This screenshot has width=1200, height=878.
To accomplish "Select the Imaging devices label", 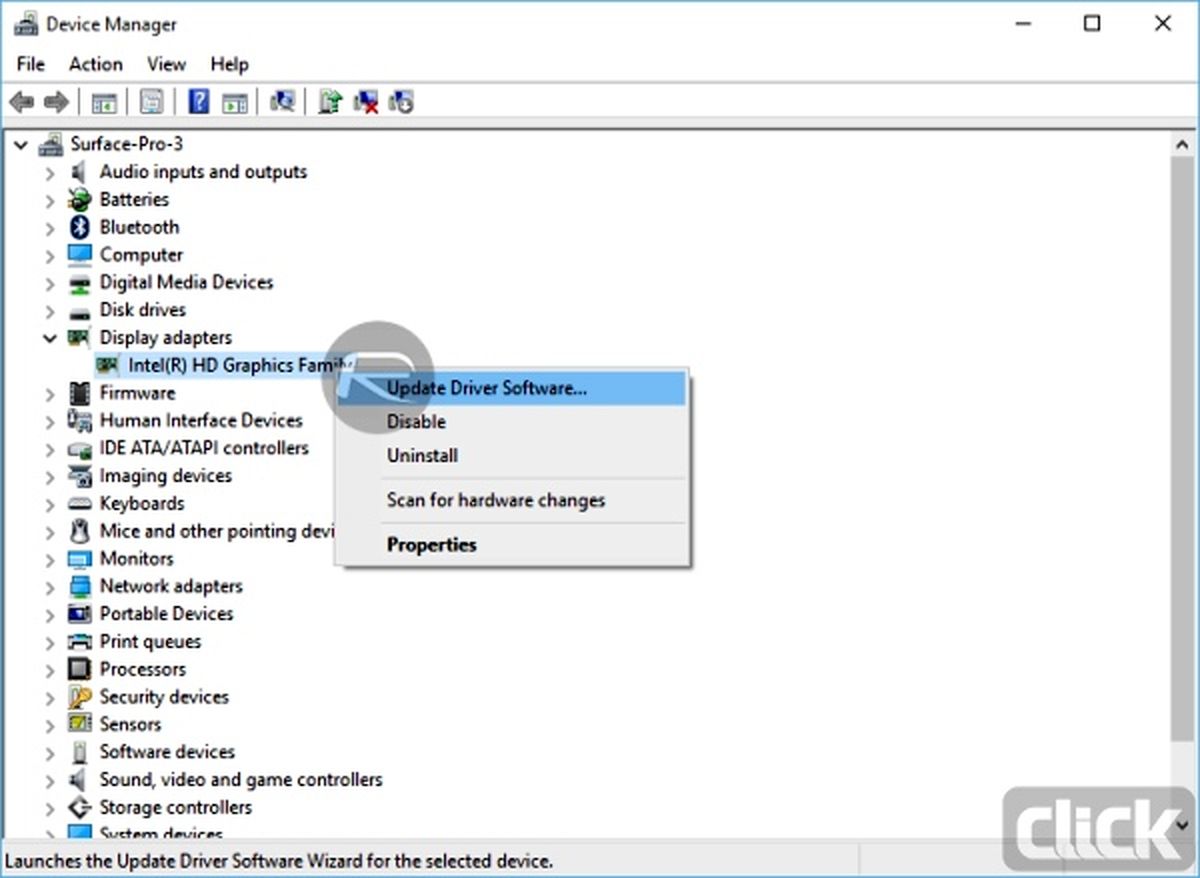I will tap(165, 476).
